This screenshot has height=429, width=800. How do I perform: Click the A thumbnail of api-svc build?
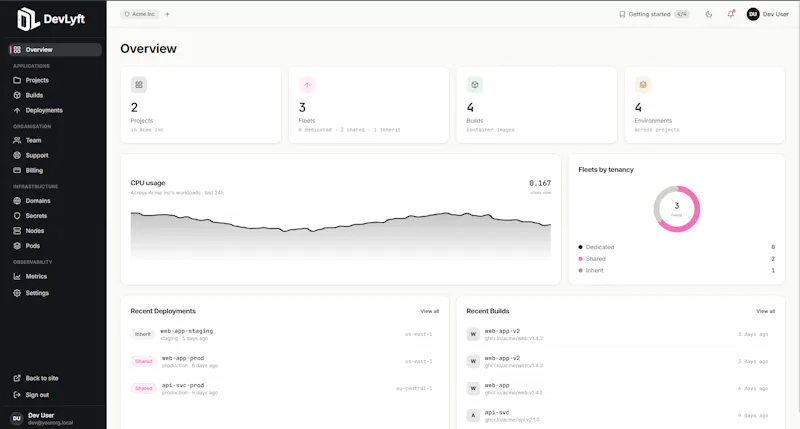pyautogui.click(x=473, y=415)
